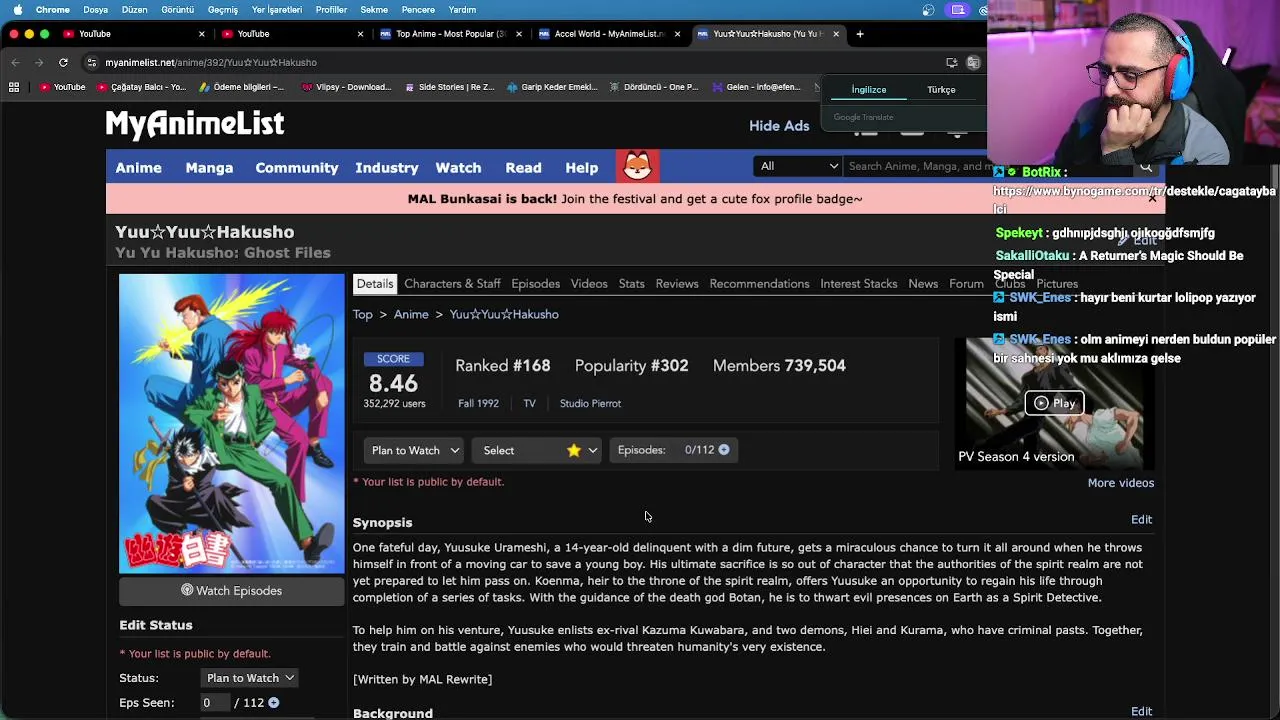
Task: Open the Help navigation menu
Action: point(581,168)
